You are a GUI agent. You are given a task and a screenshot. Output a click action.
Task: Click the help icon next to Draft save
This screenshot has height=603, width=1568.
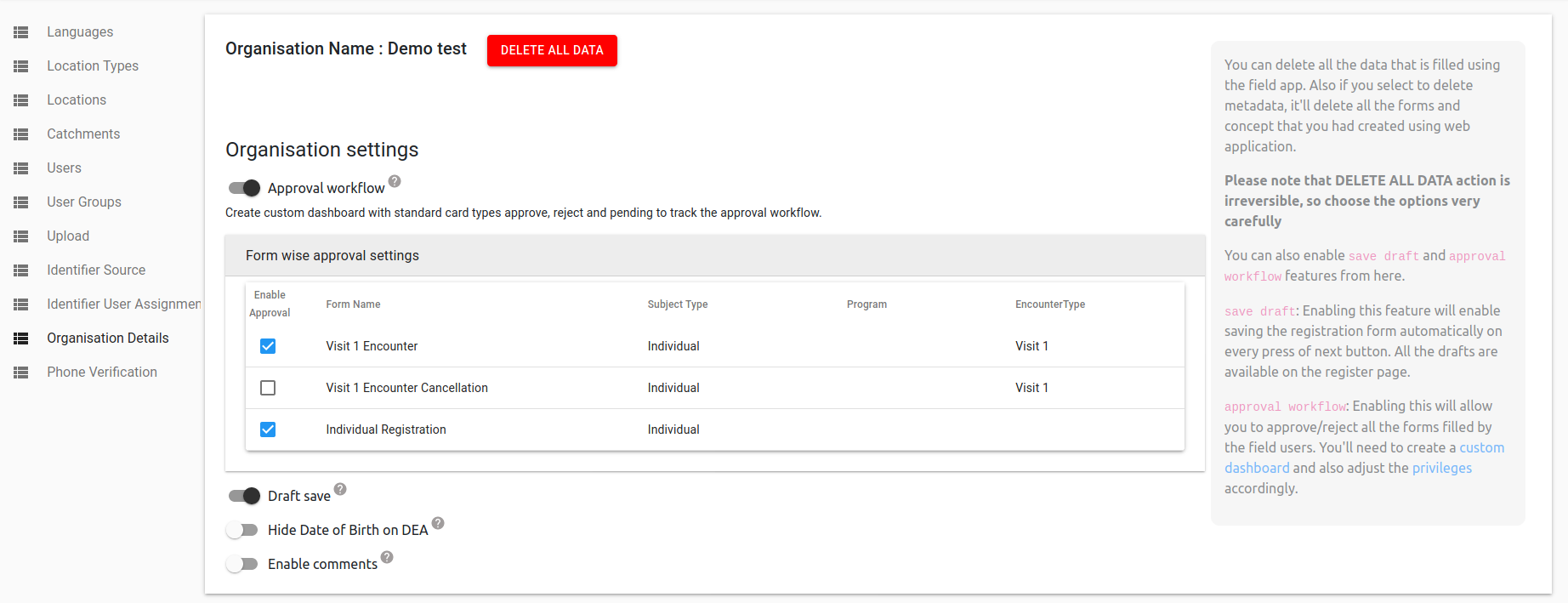point(340,489)
